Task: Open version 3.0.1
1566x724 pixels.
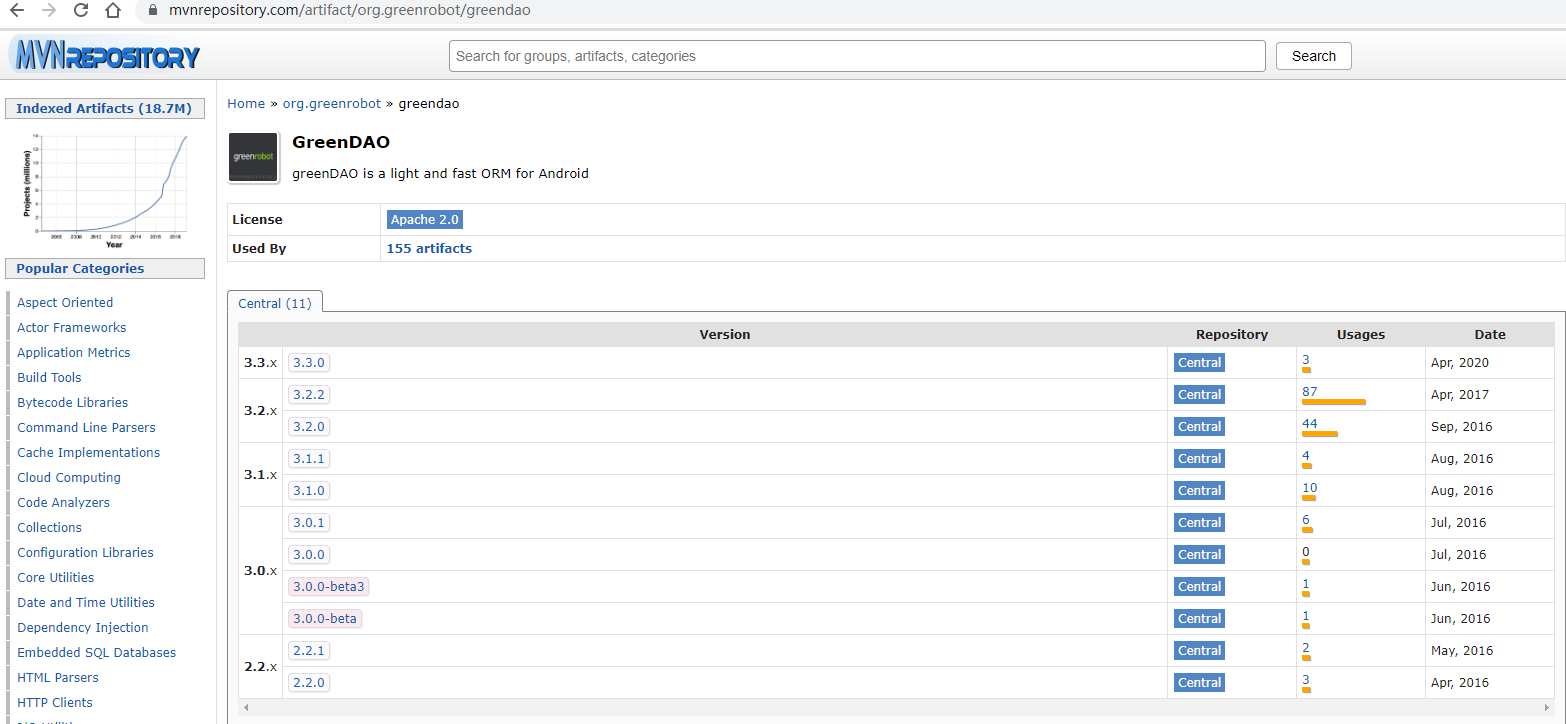Action: pyautogui.click(x=309, y=522)
